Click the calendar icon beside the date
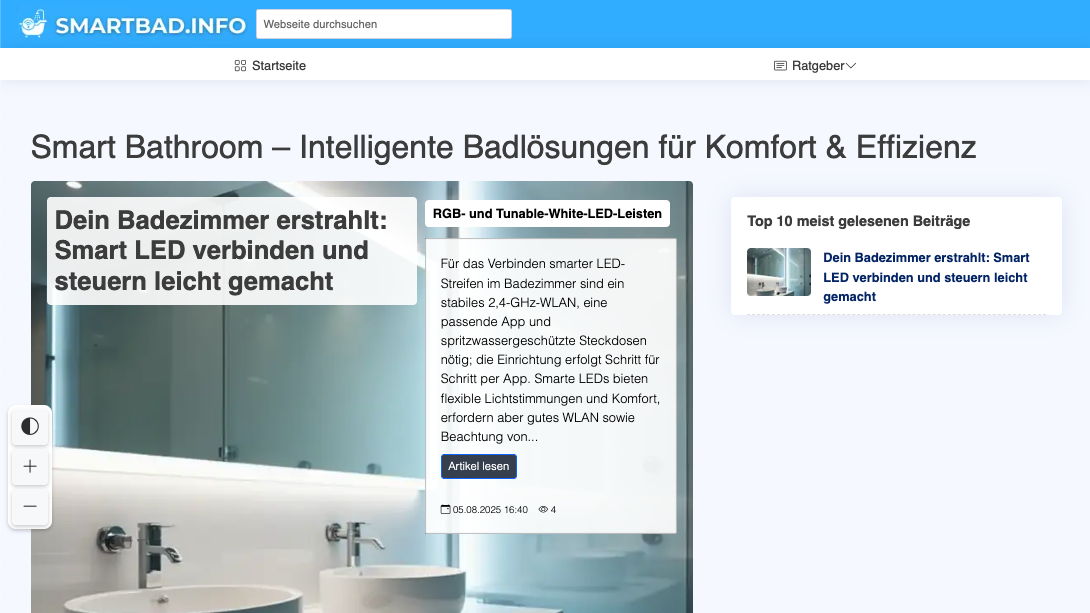Viewport: 1090px width, 613px height. pos(446,509)
